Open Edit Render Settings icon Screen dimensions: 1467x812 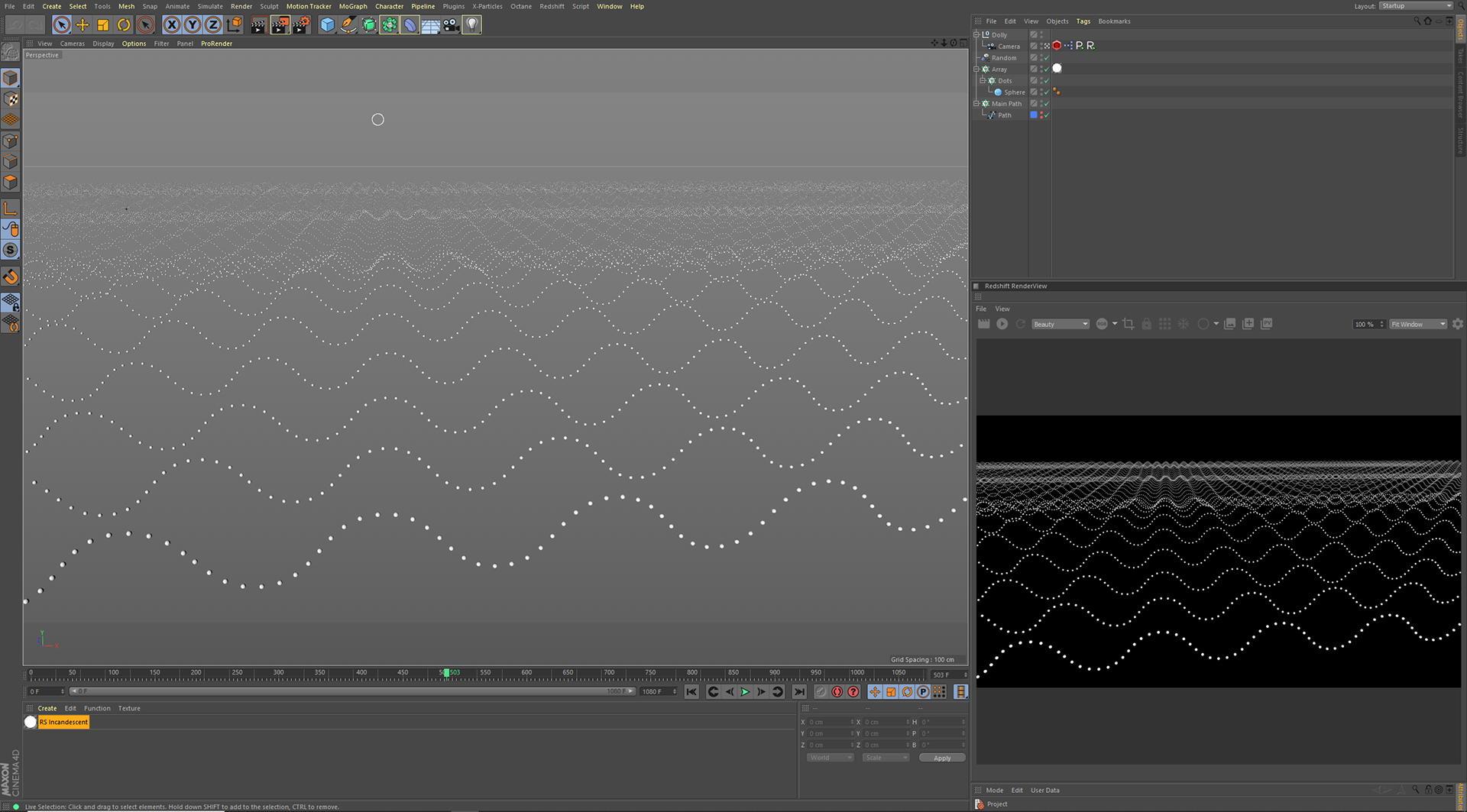coord(301,25)
